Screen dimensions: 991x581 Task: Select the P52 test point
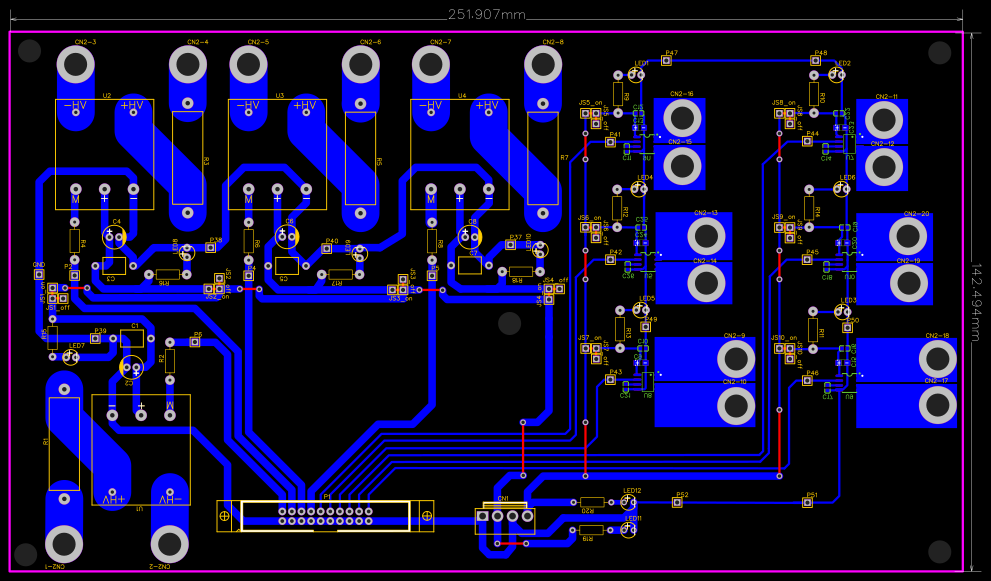pyautogui.click(x=677, y=502)
